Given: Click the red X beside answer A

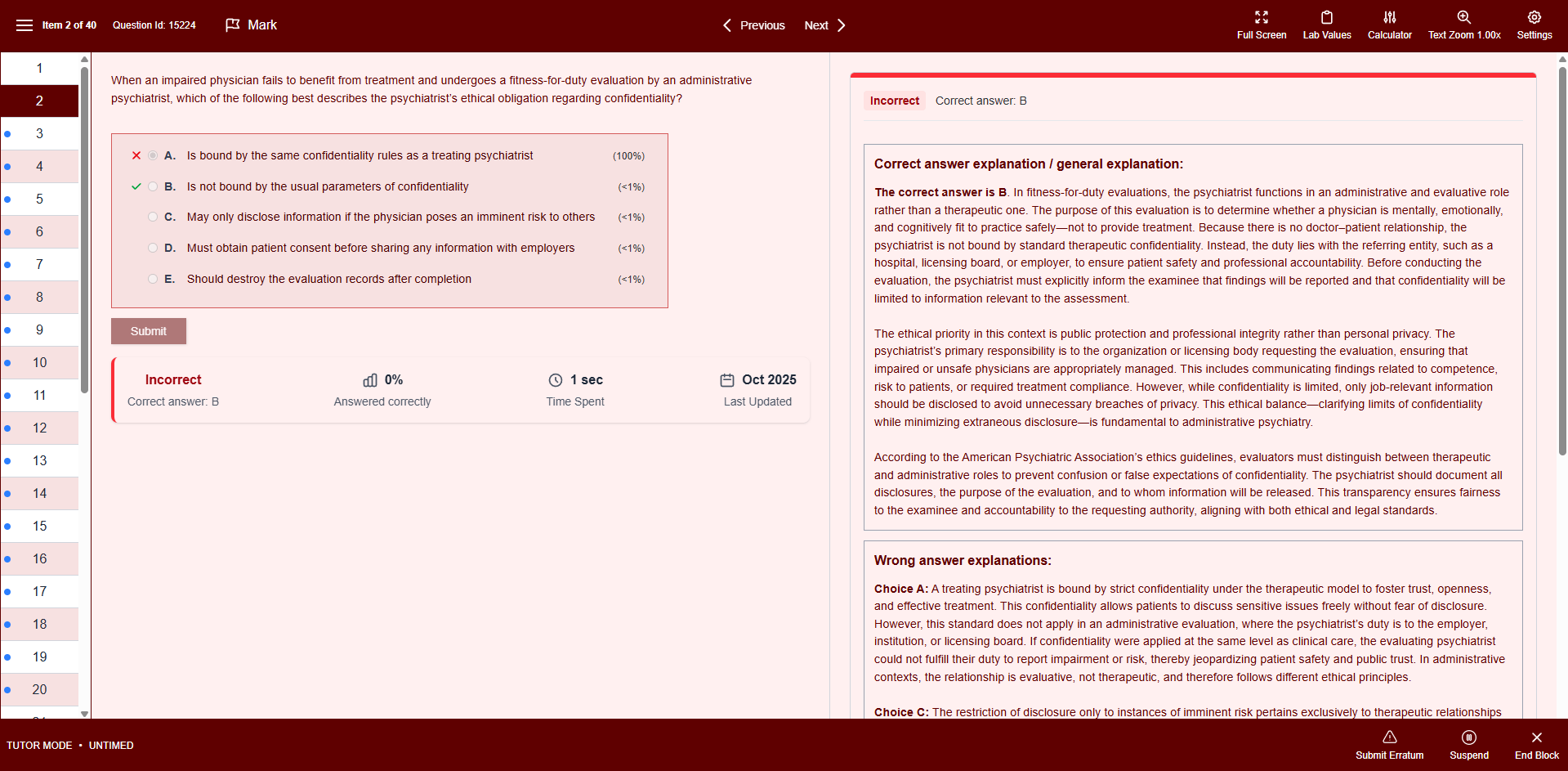Looking at the screenshot, I should [136, 155].
